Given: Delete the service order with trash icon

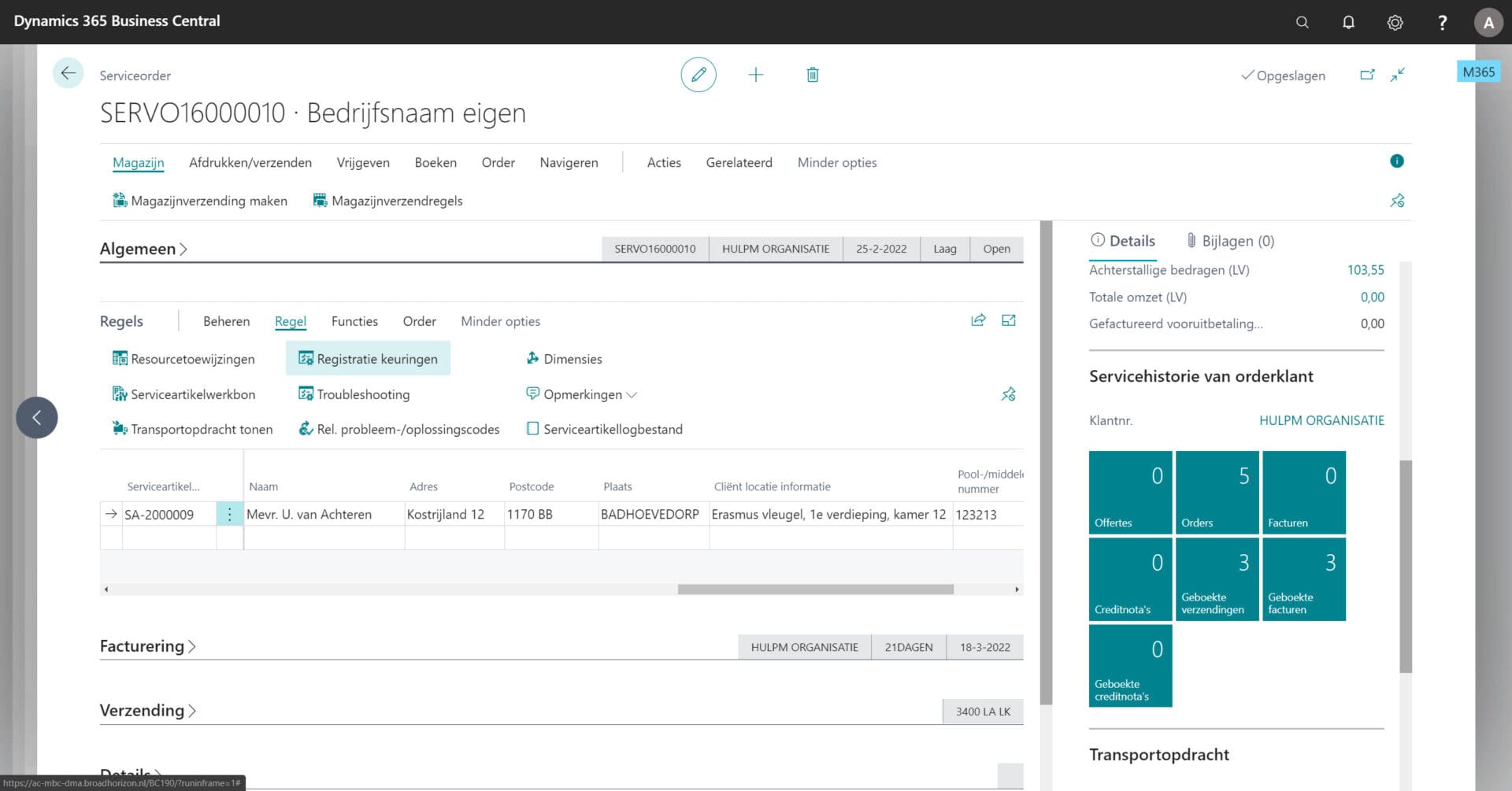Looking at the screenshot, I should tap(812, 75).
